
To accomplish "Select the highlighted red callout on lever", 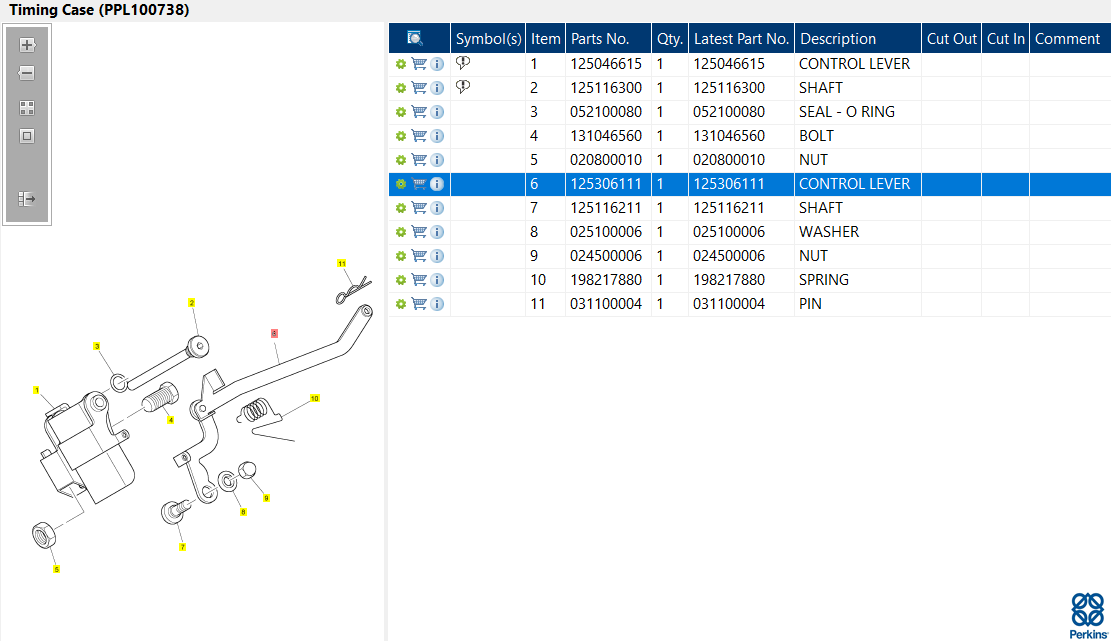I will 274,333.
